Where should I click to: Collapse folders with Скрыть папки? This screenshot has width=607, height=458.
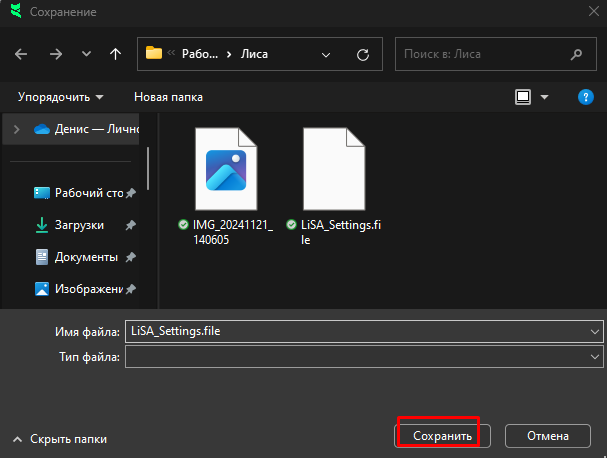(x=60, y=438)
